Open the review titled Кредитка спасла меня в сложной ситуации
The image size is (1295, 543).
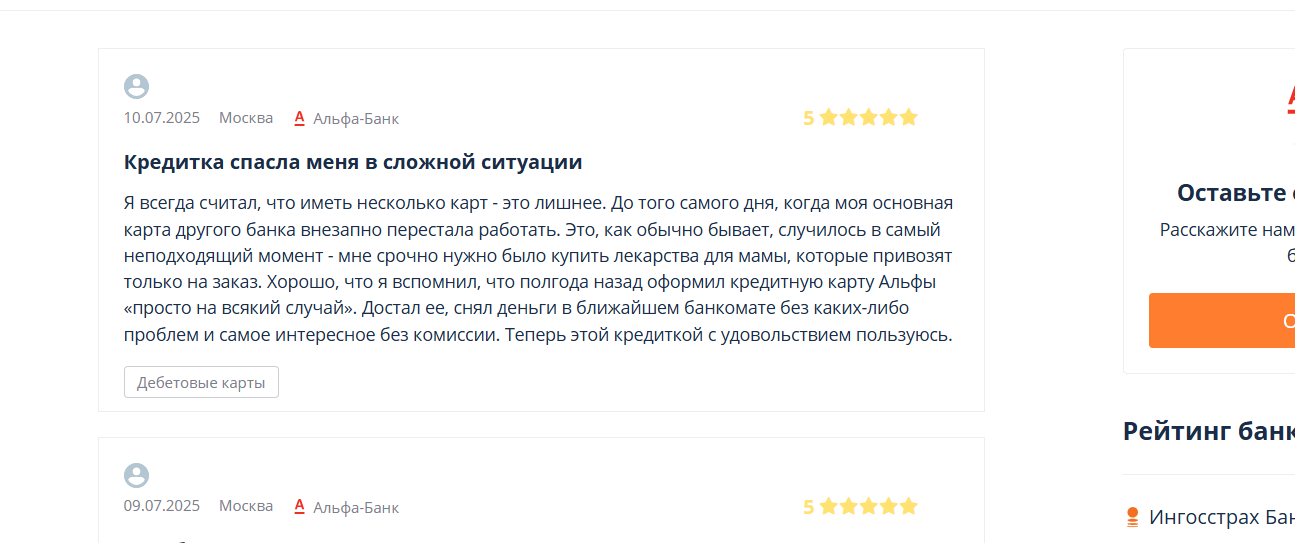(x=353, y=162)
